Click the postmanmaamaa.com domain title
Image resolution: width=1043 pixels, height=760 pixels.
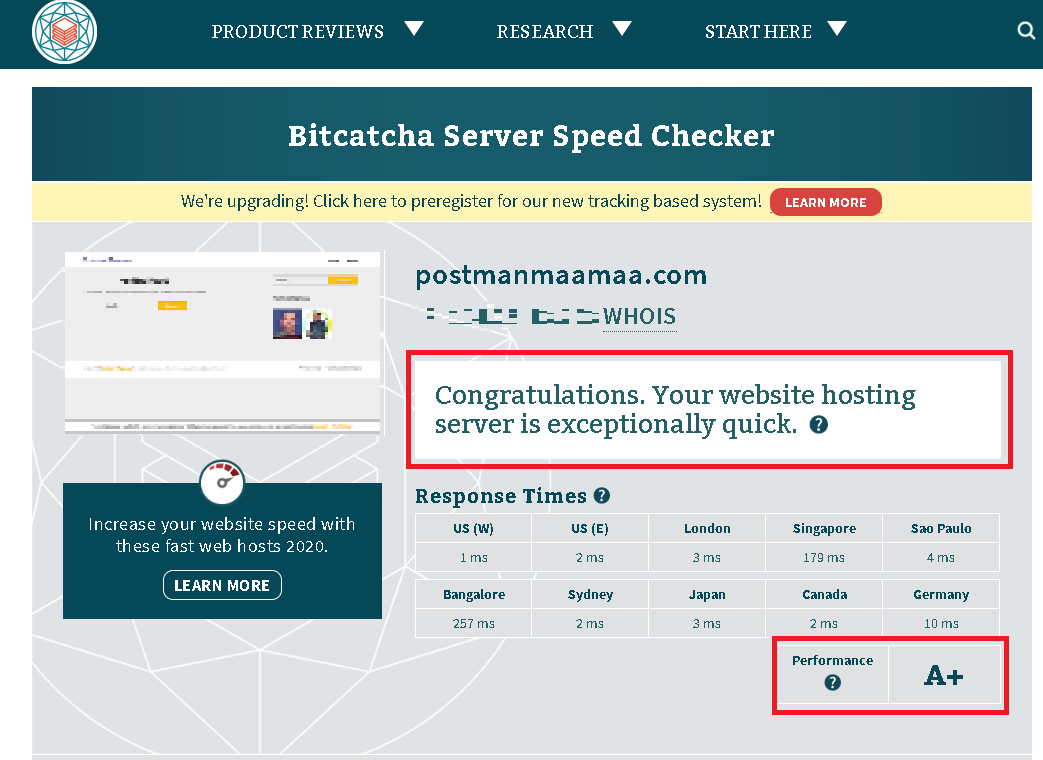(561, 275)
